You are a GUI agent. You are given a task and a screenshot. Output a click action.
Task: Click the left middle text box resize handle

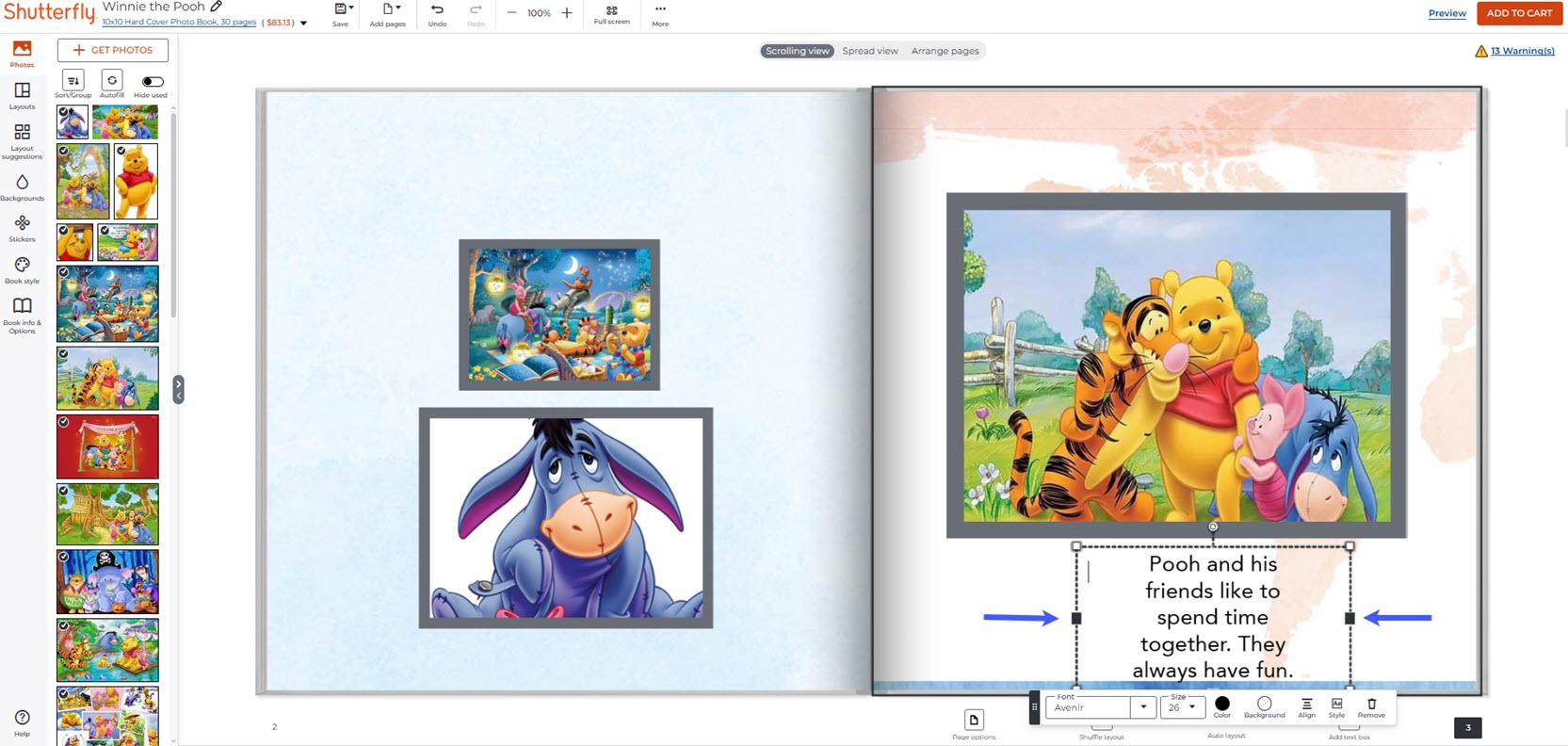click(1076, 618)
